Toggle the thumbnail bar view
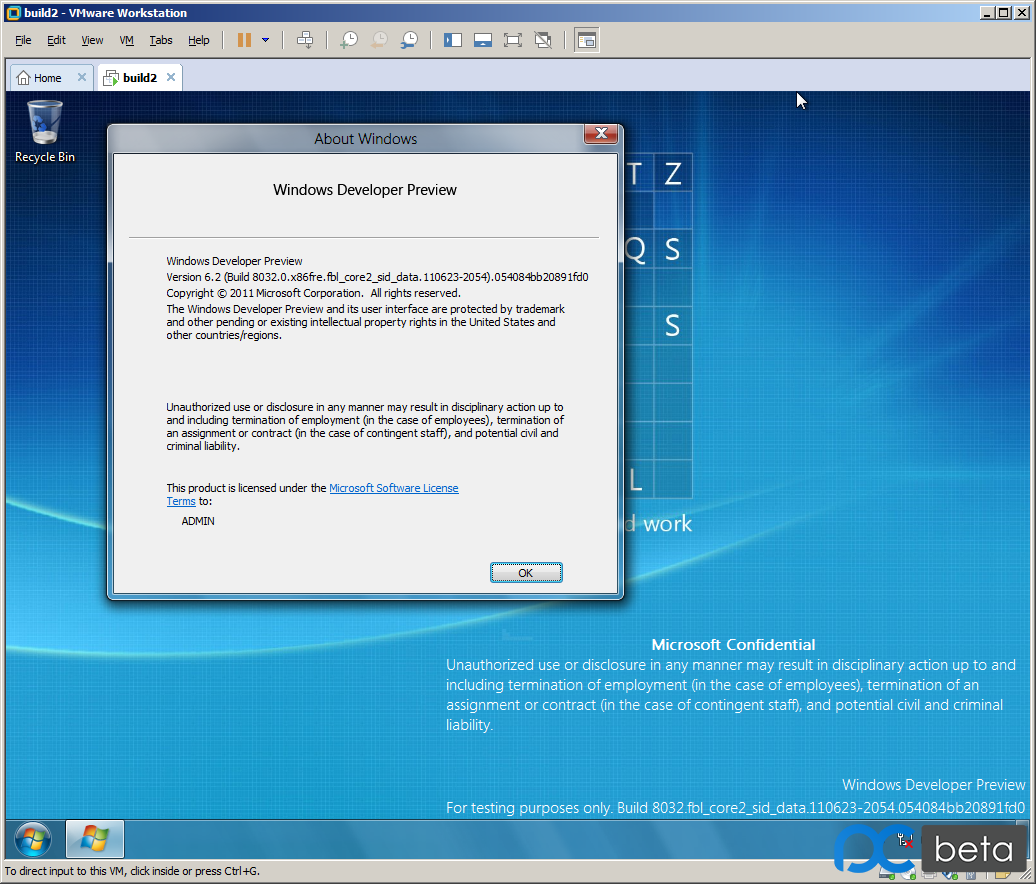The width and height of the screenshot is (1036, 884). [483, 40]
